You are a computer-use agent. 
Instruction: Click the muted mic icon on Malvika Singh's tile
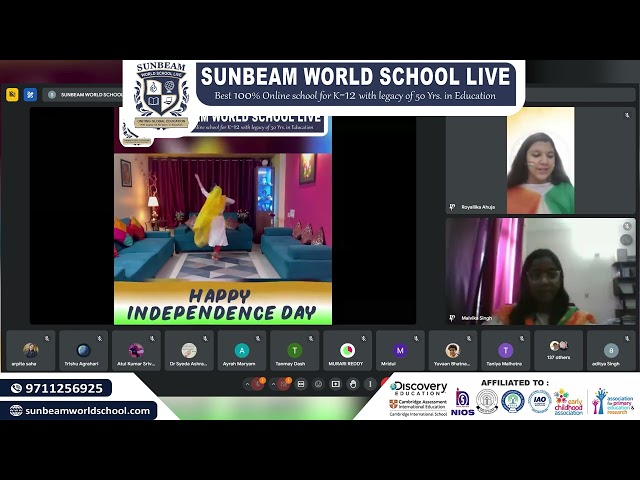point(627,226)
